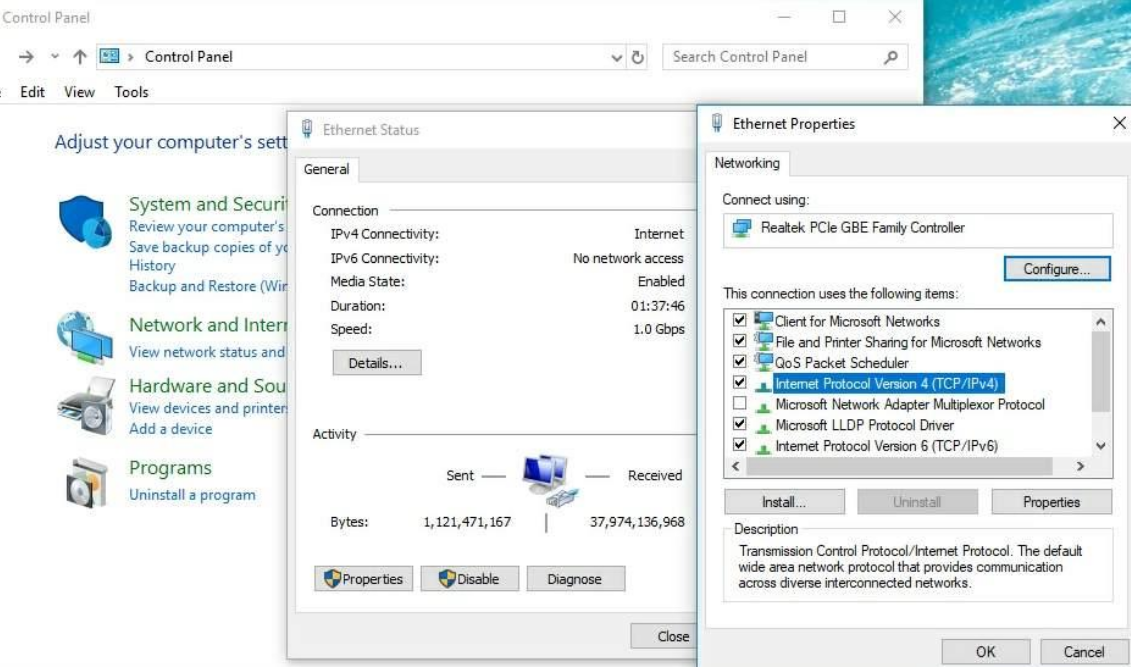Click the IPv4 protocol icon
Image resolution: width=1131 pixels, height=667 pixels.
(762, 385)
